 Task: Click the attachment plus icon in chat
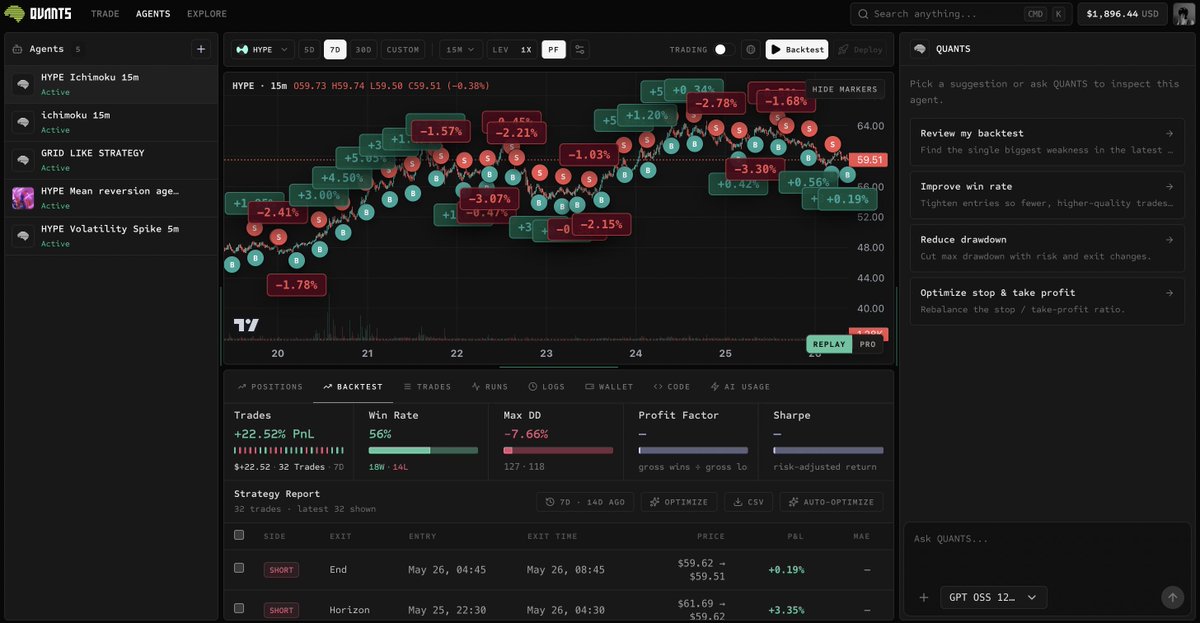click(x=923, y=598)
